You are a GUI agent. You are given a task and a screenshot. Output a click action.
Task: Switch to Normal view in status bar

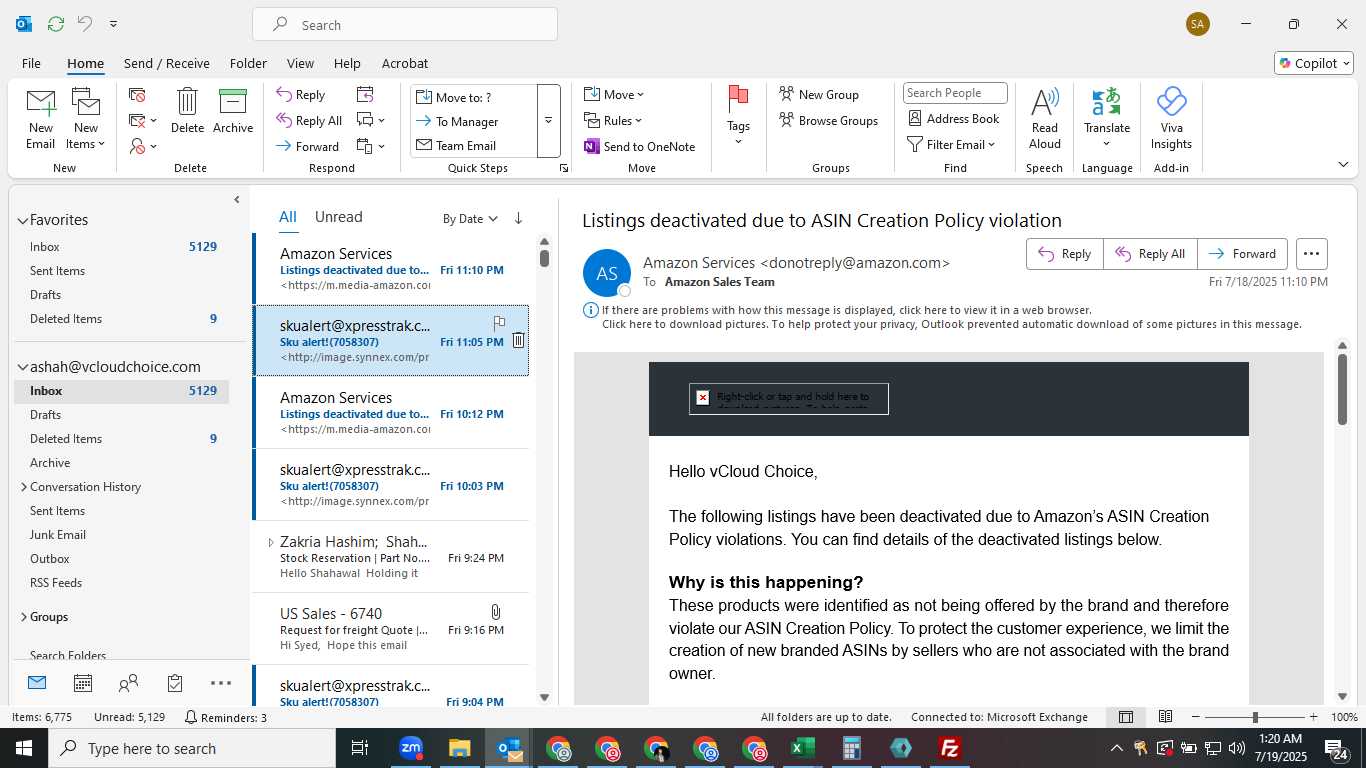point(1126,717)
